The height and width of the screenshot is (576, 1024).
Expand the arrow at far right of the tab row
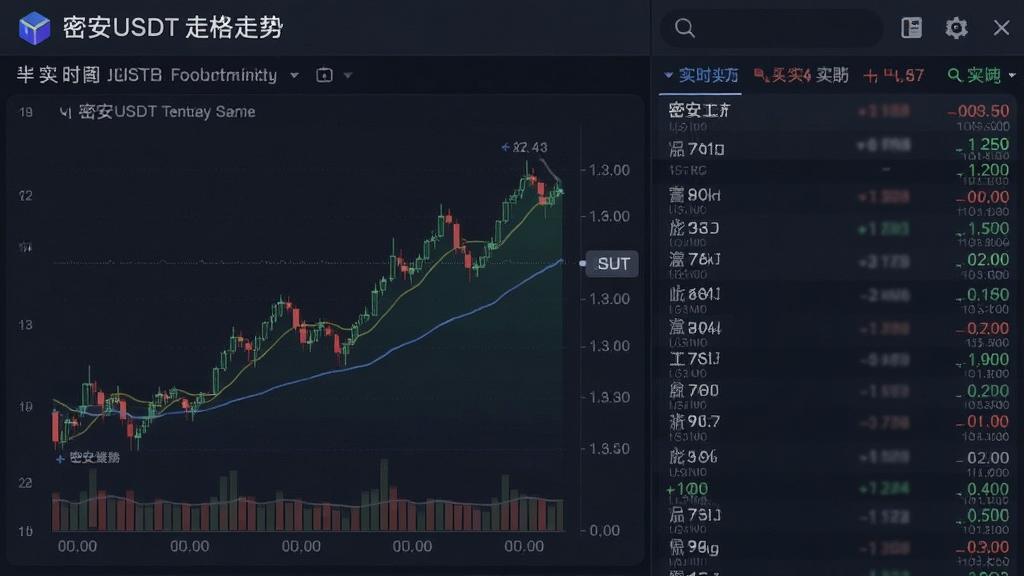[x=1012, y=76]
